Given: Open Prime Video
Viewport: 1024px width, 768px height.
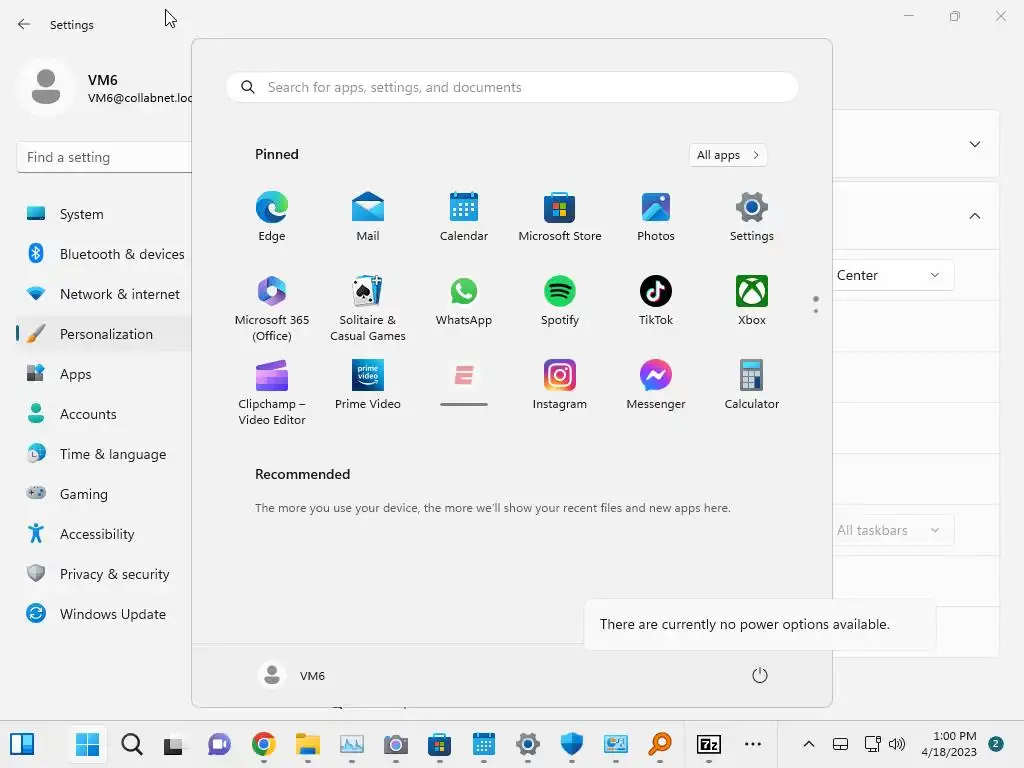Looking at the screenshot, I should pos(368,385).
